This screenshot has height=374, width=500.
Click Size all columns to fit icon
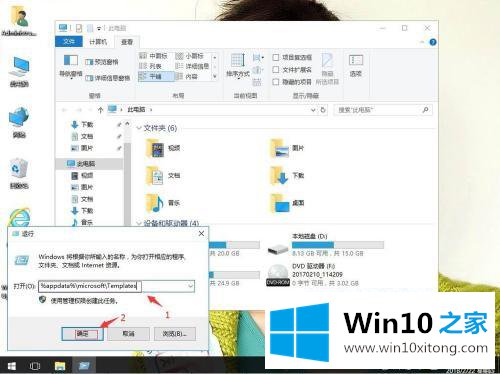tap(257, 82)
